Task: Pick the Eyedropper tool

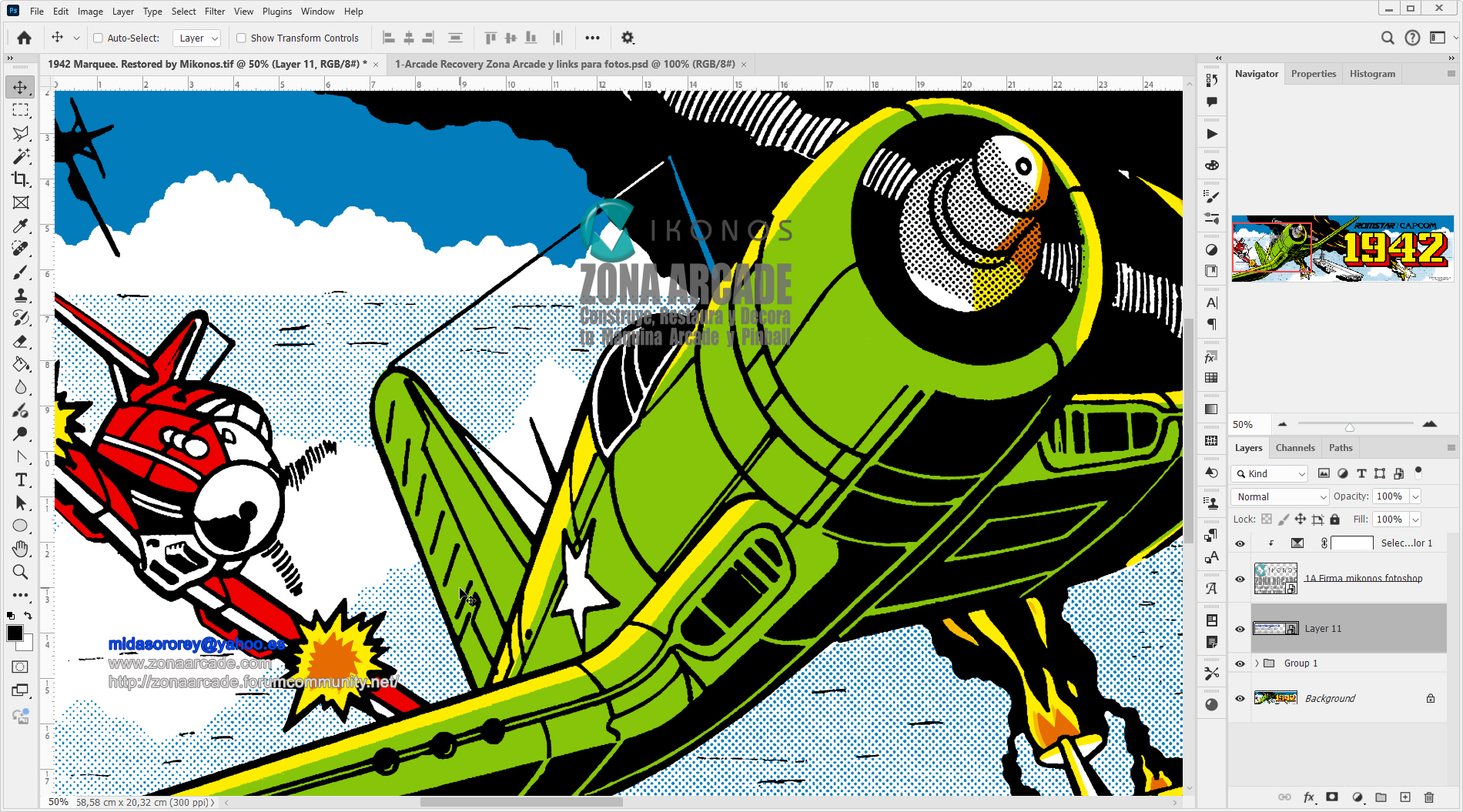Action: click(x=21, y=226)
